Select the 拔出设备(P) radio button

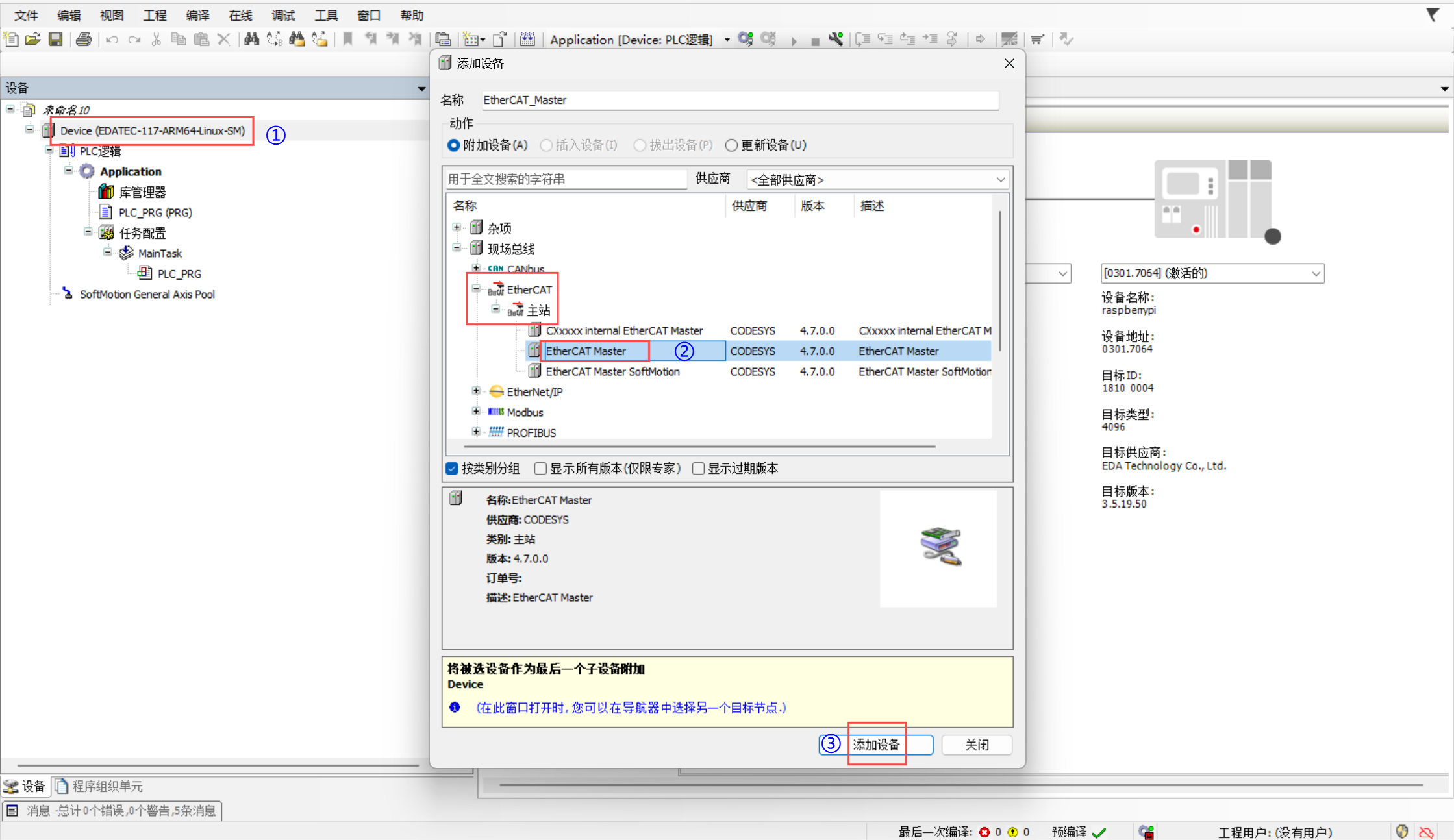click(640, 145)
